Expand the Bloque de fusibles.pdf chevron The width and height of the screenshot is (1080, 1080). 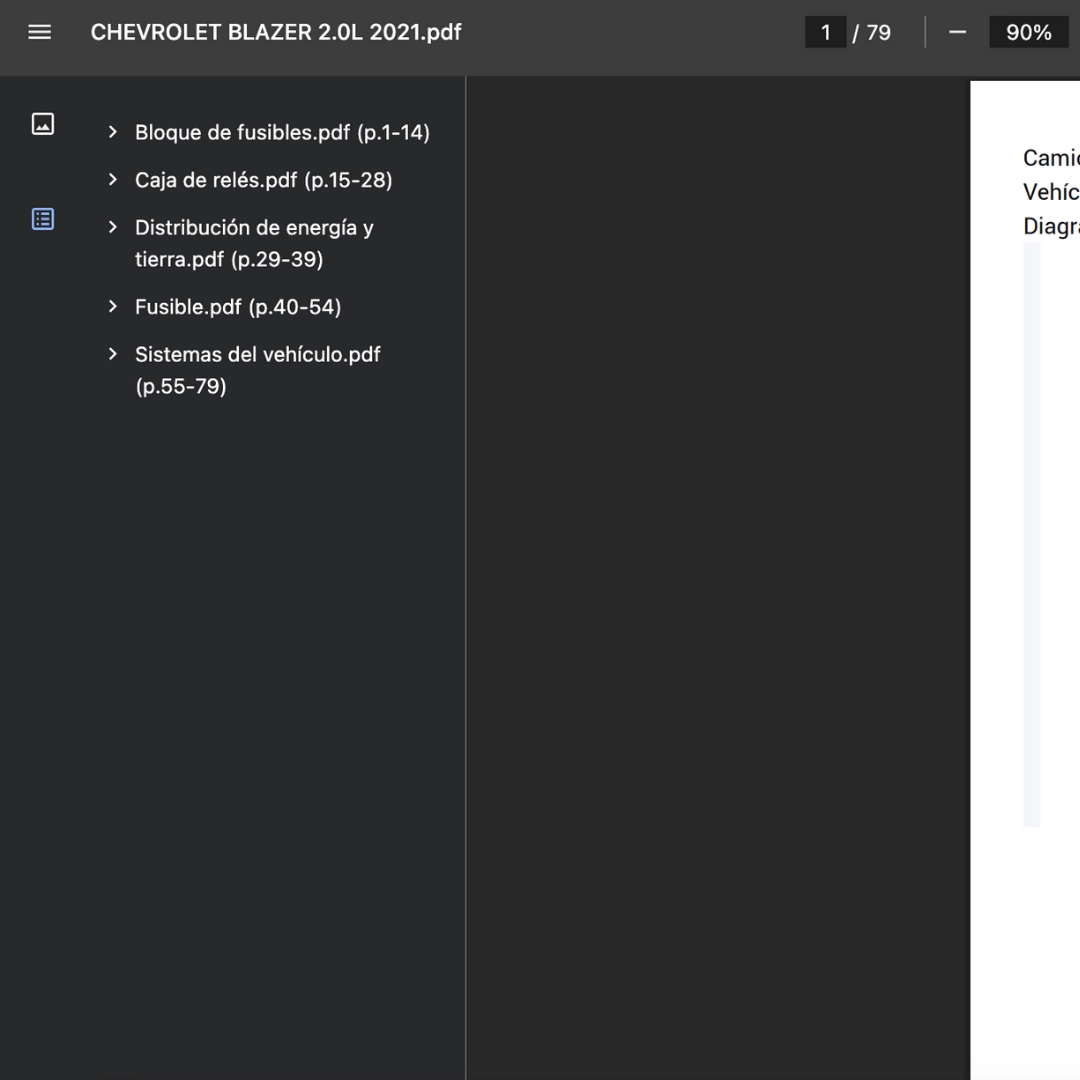(x=113, y=132)
